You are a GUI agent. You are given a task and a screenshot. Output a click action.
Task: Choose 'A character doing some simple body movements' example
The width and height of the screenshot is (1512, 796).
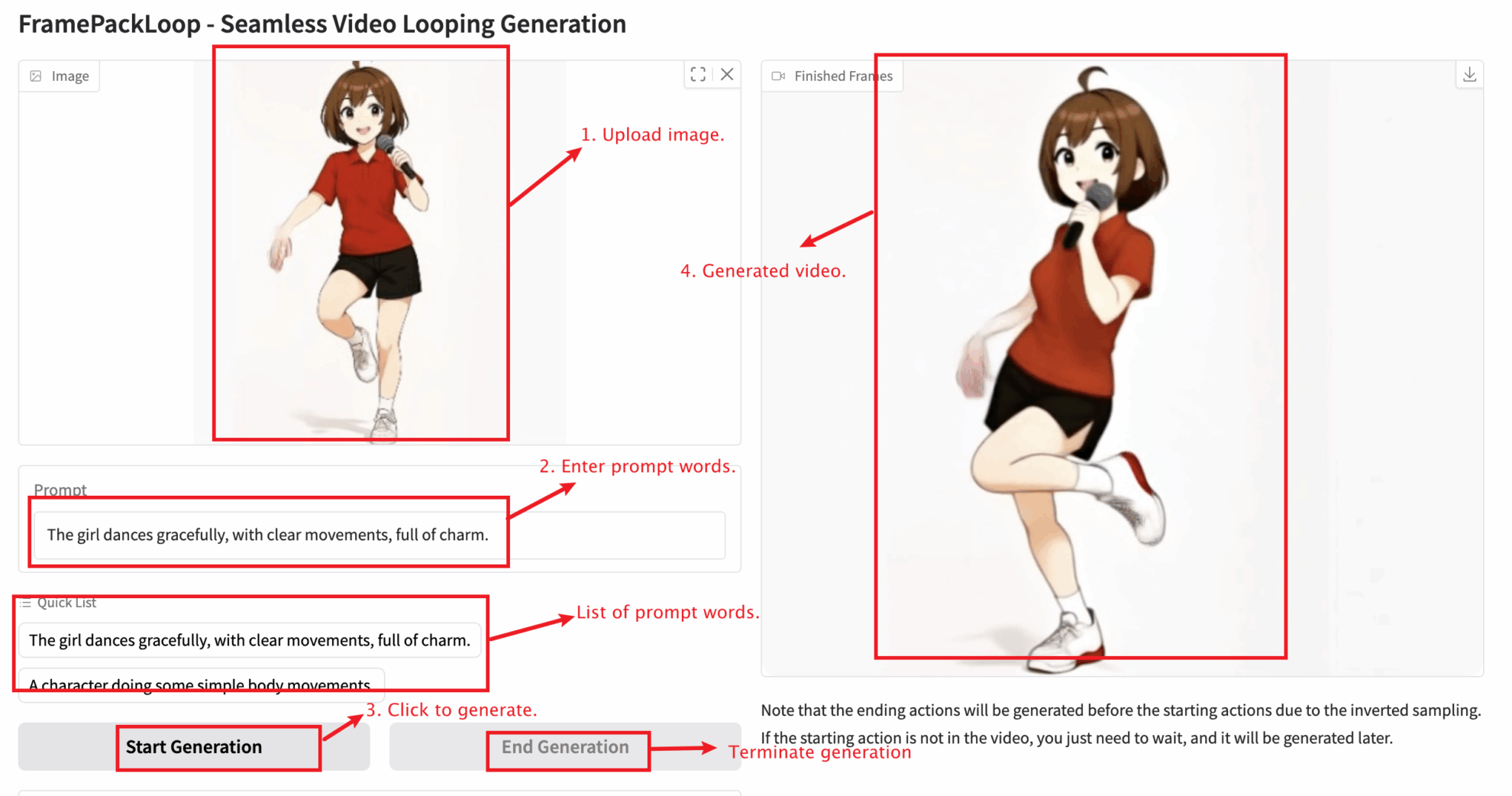tap(200, 684)
